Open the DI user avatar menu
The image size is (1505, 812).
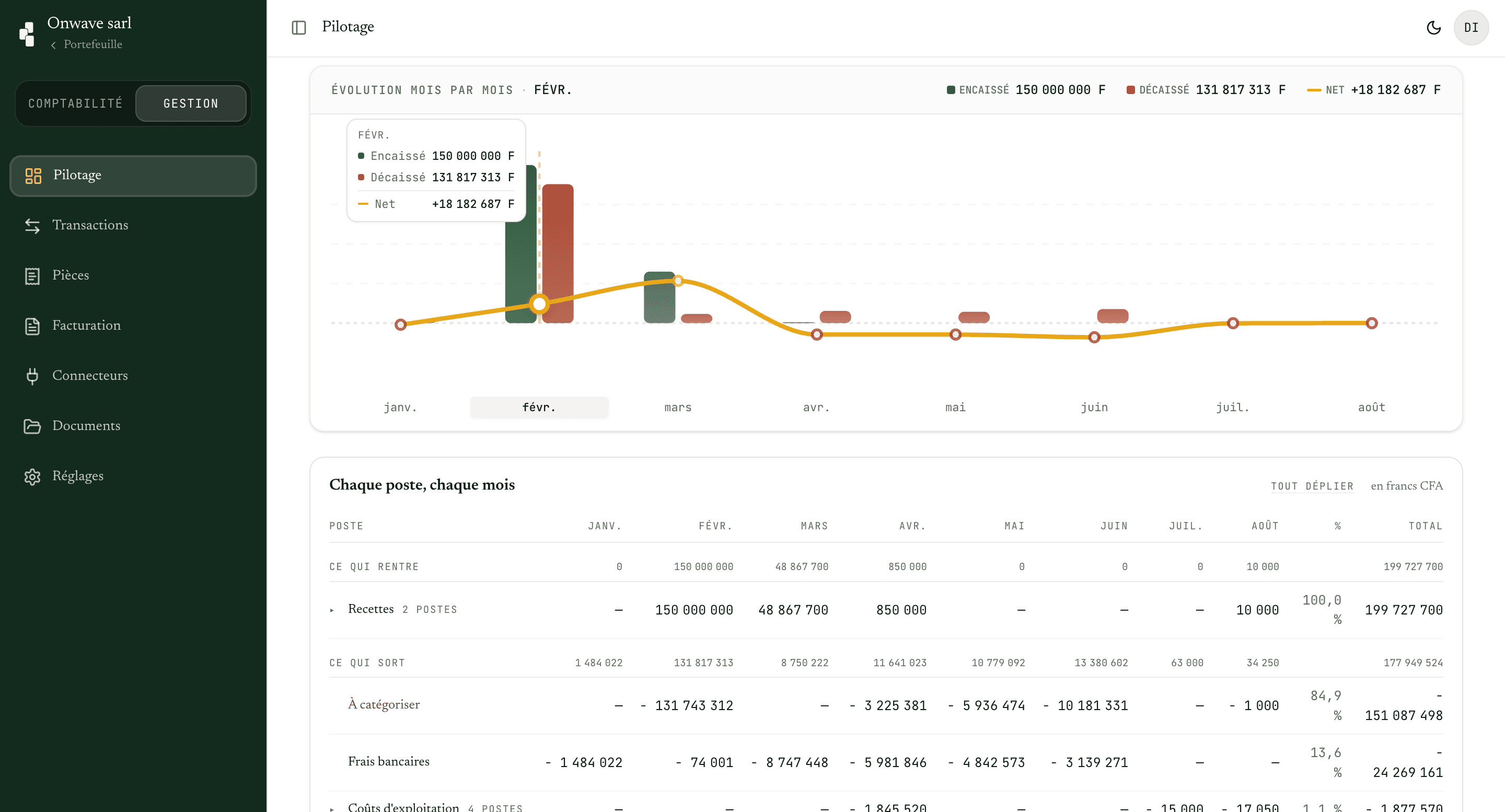1471,28
